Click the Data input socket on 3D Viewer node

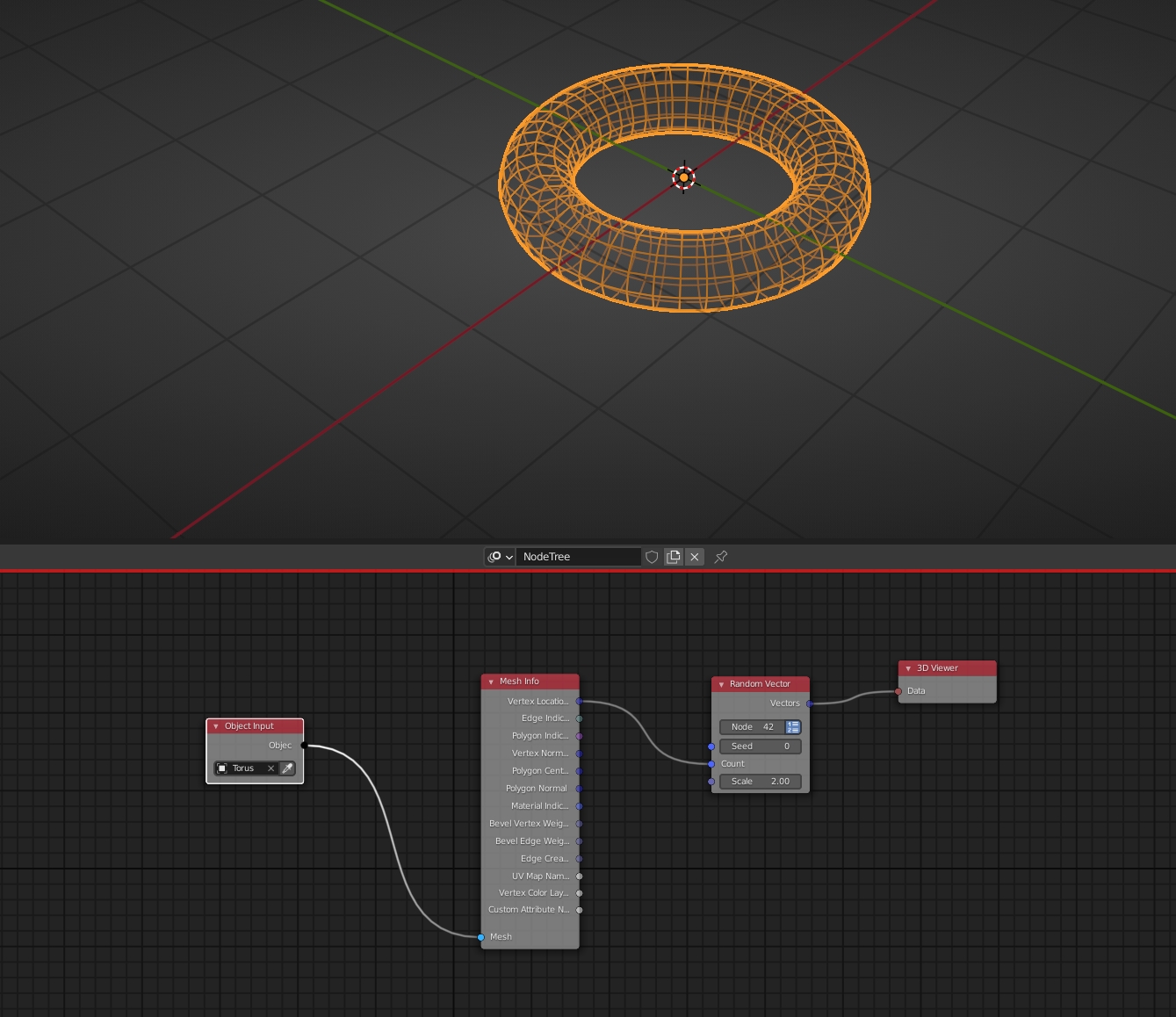click(898, 691)
